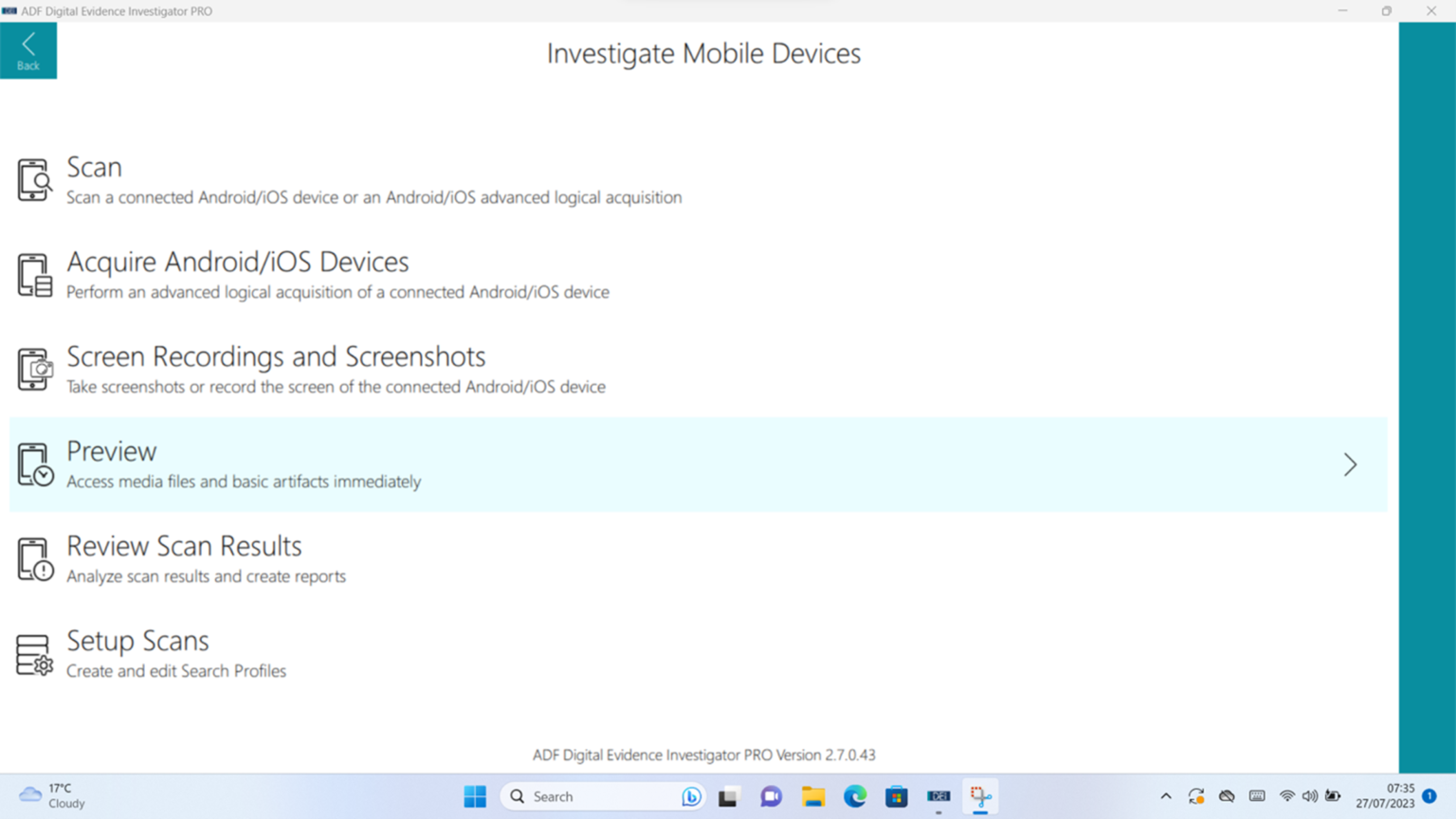
Task: Click the Windows Search box
Action: coord(601,796)
